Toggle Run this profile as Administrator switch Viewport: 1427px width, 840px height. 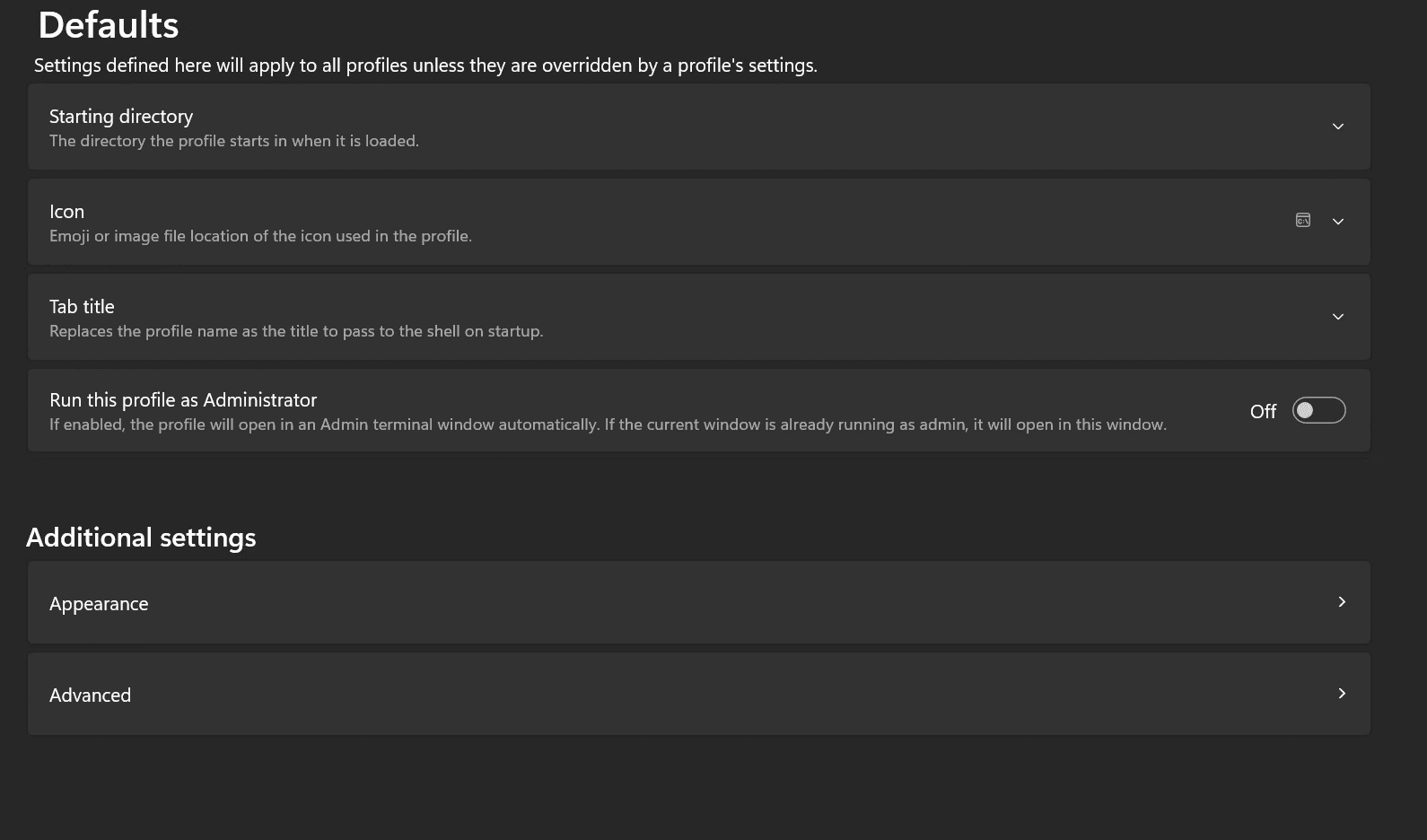pyautogui.click(x=1318, y=410)
